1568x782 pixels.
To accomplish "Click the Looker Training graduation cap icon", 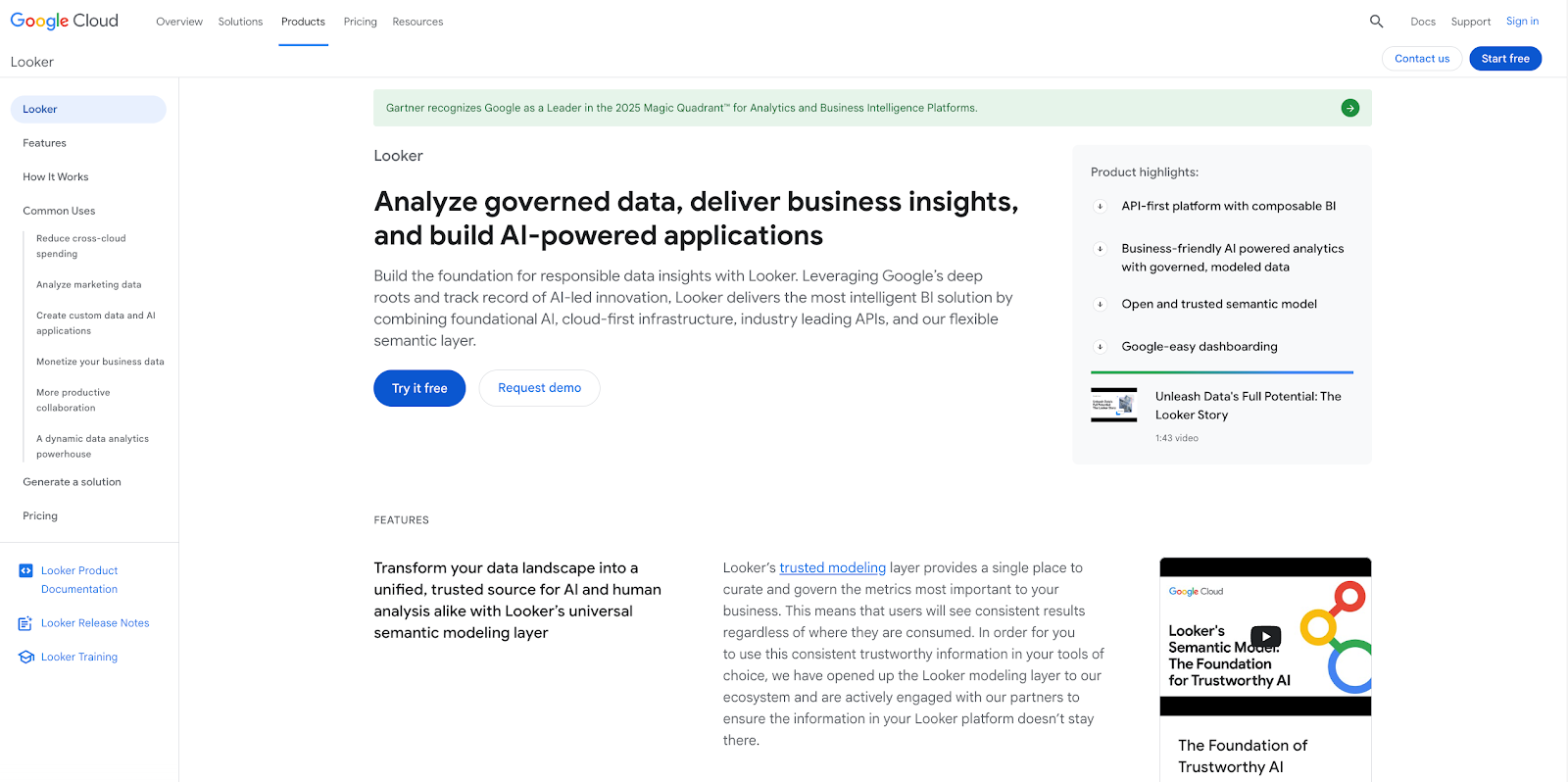I will 26,658.
